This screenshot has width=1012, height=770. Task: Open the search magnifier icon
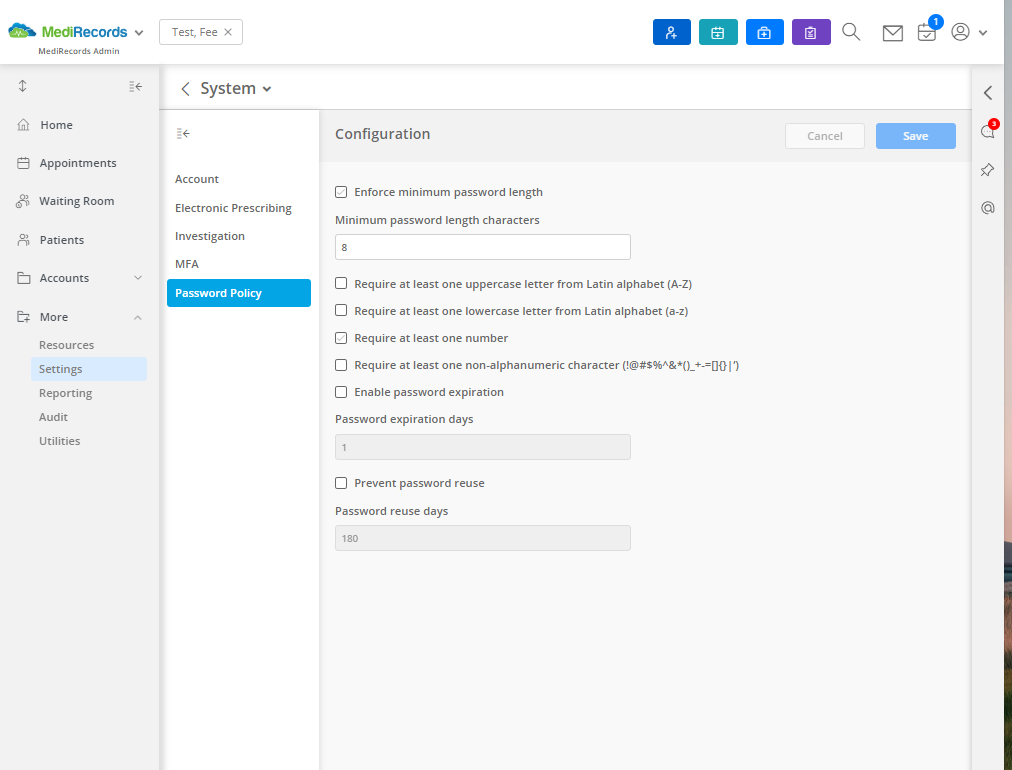point(851,32)
